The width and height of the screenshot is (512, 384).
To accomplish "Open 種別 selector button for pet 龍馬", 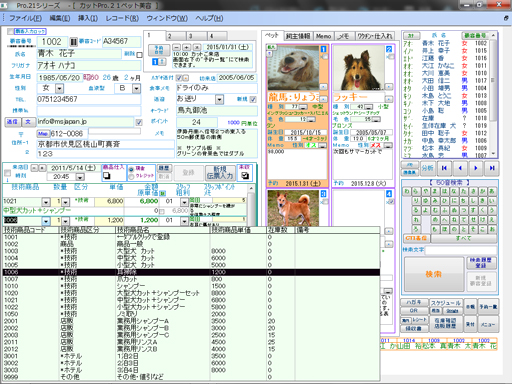I will tap(303, 107).
